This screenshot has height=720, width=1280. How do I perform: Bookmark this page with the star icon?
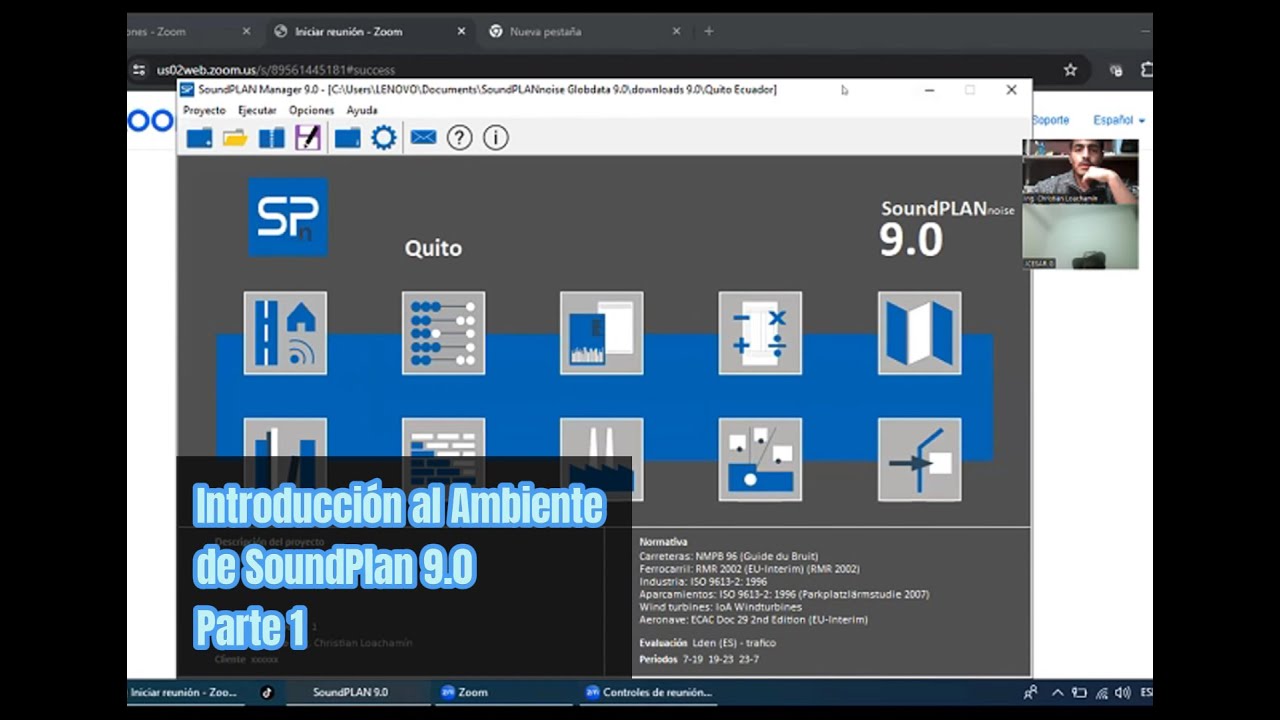click(x=1070, y=70)
